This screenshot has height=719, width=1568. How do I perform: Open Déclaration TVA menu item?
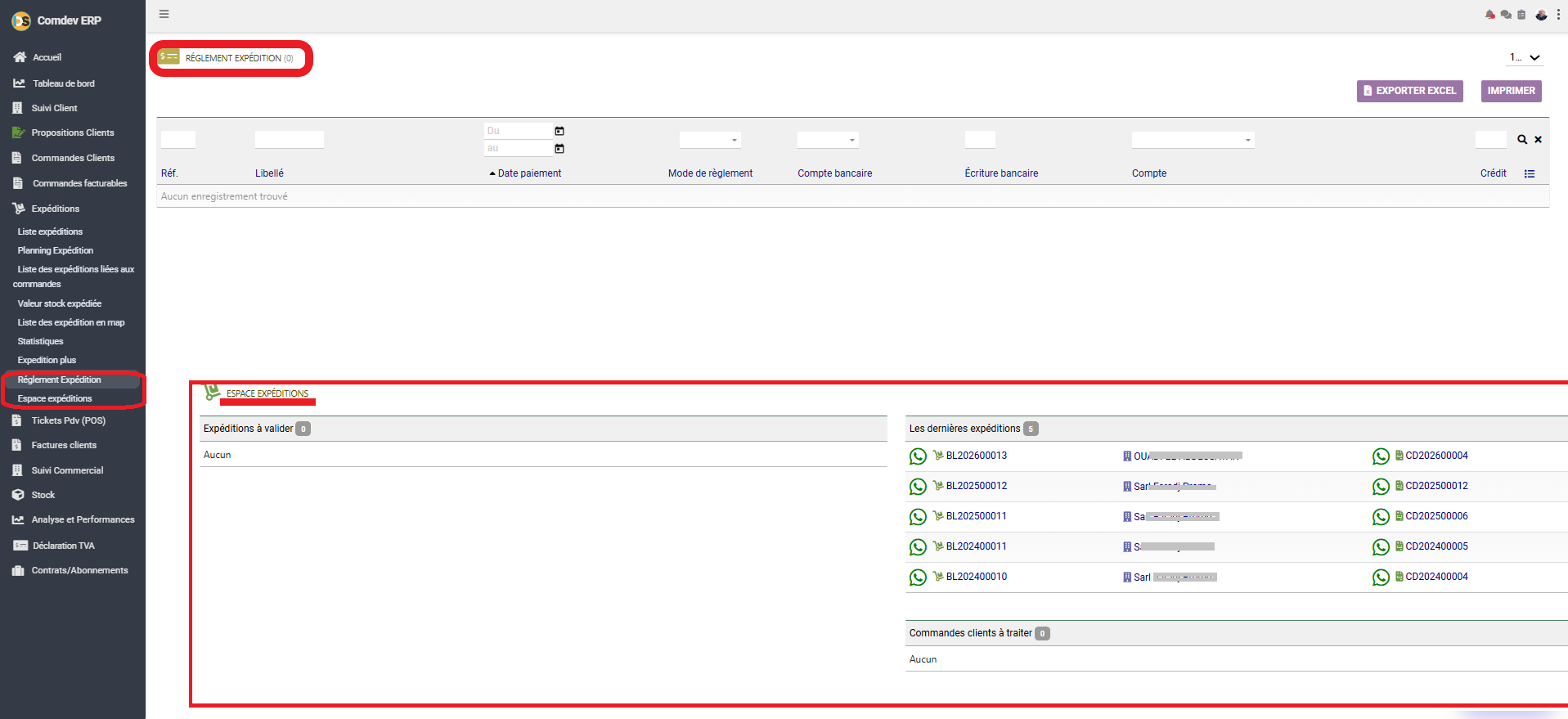click(x=63, y=546)
